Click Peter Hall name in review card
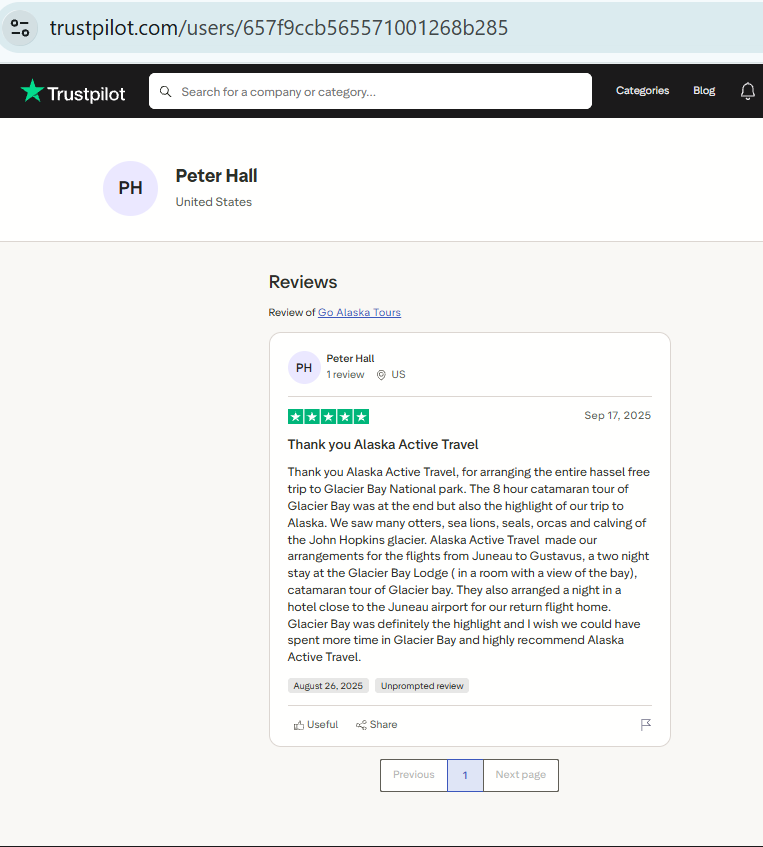The width and height of the screenshot is (763, 847). (x=350, y=359)
